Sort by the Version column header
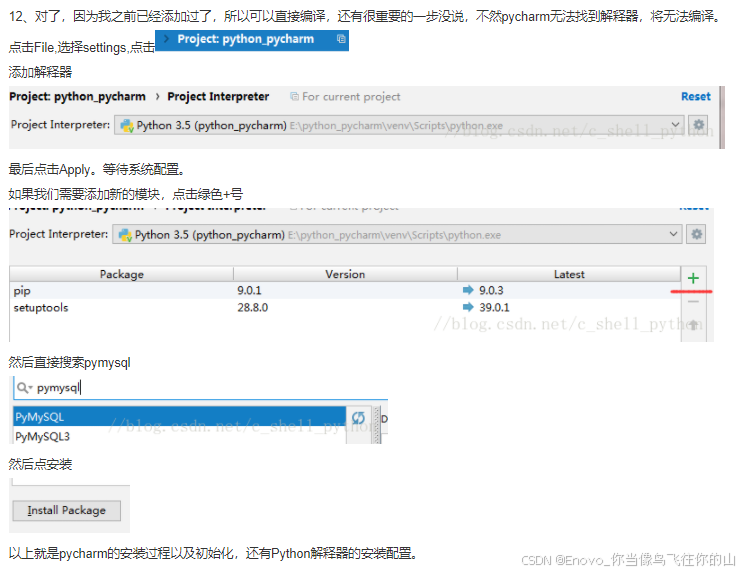 (x=345, y=274)
